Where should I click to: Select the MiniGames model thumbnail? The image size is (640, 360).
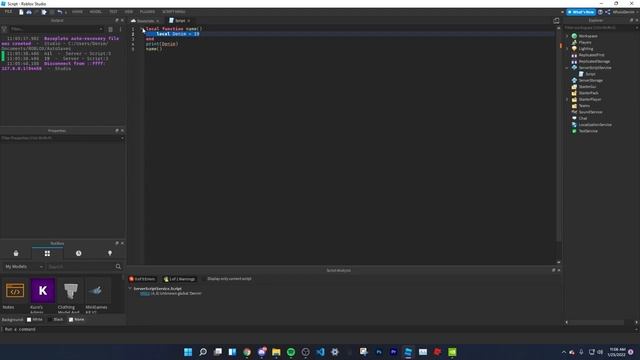pyautogui.click(x=98, y=291)
